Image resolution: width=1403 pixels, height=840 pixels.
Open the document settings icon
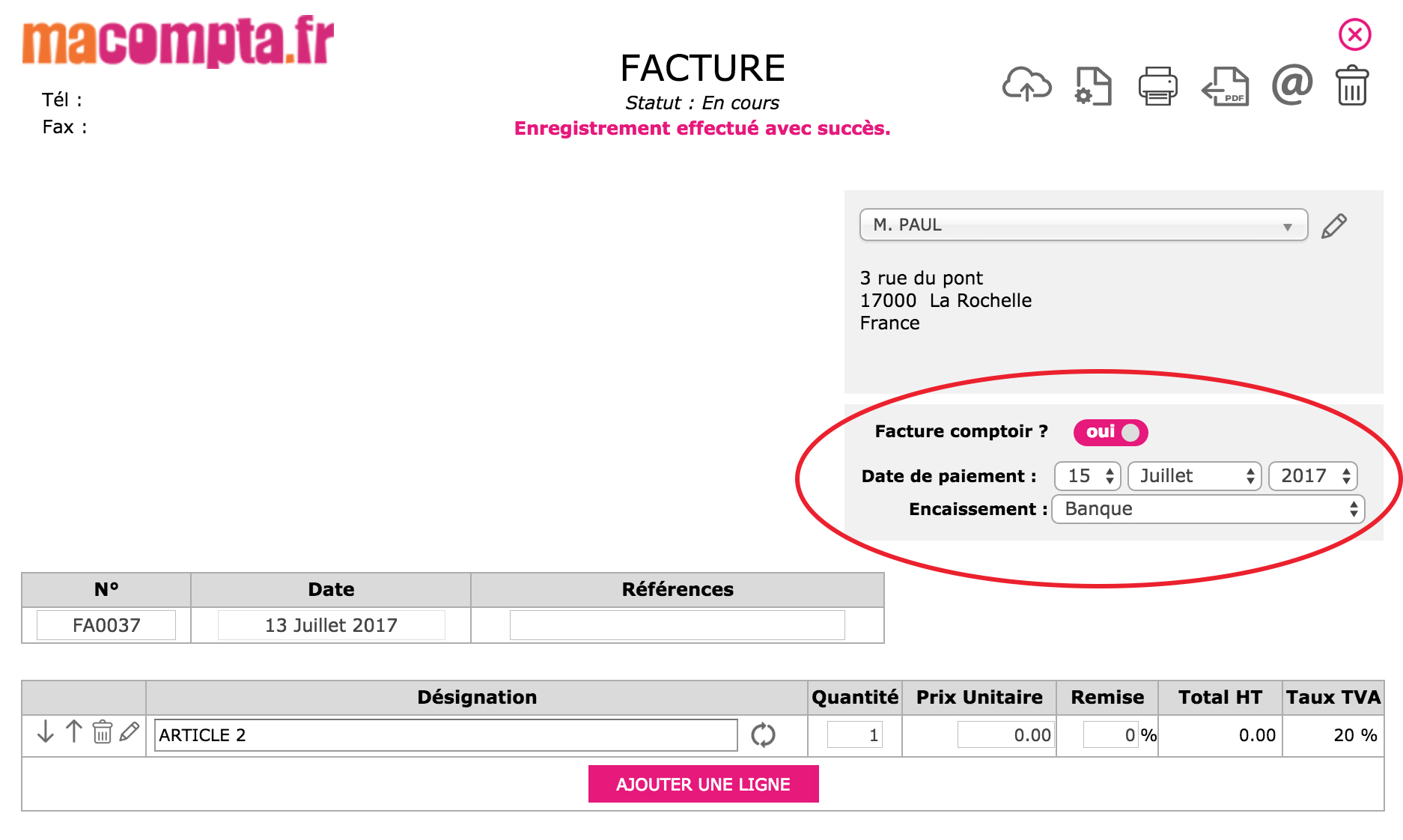1093,85
